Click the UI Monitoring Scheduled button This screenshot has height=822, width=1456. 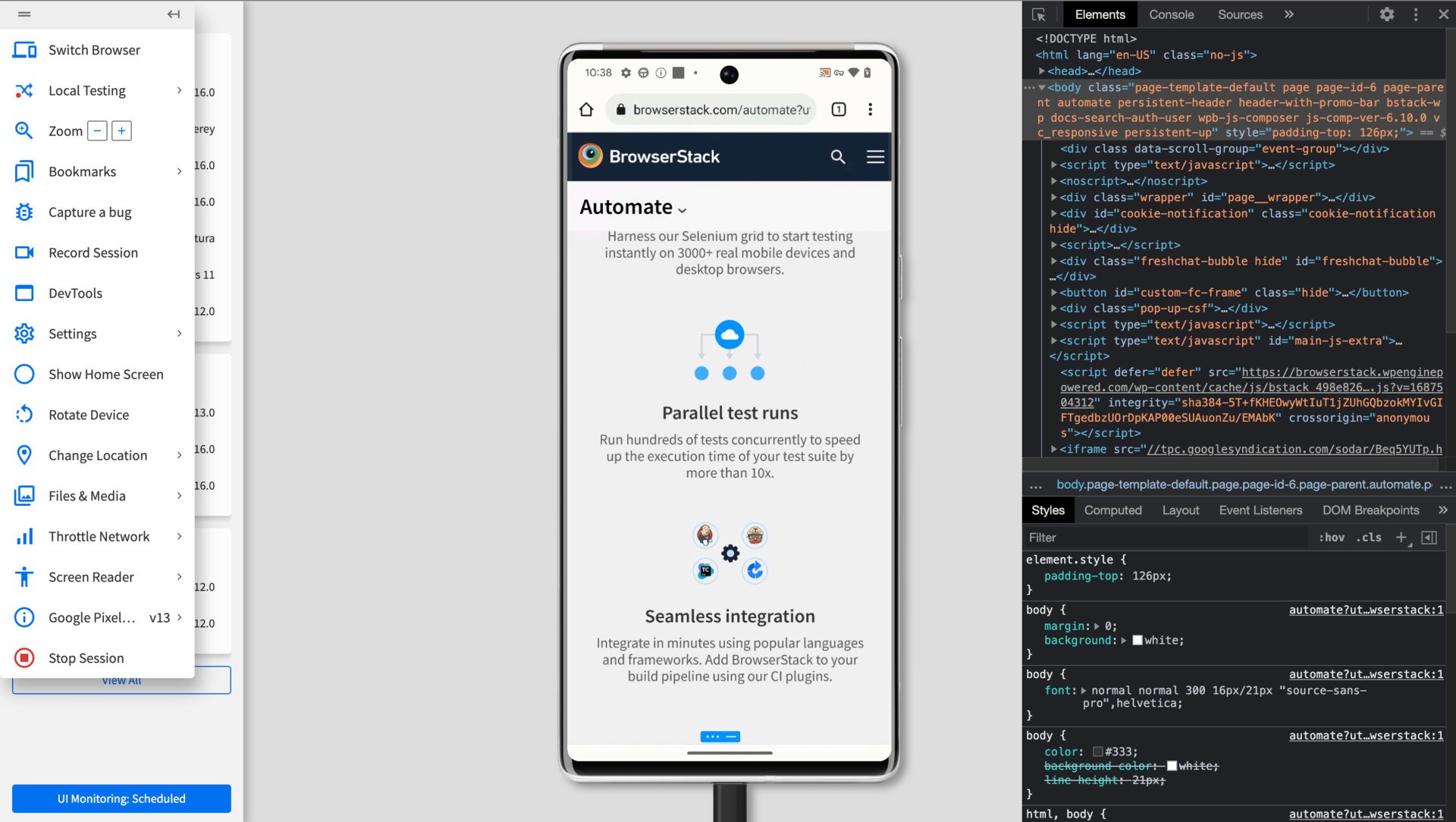coord(121,798)
